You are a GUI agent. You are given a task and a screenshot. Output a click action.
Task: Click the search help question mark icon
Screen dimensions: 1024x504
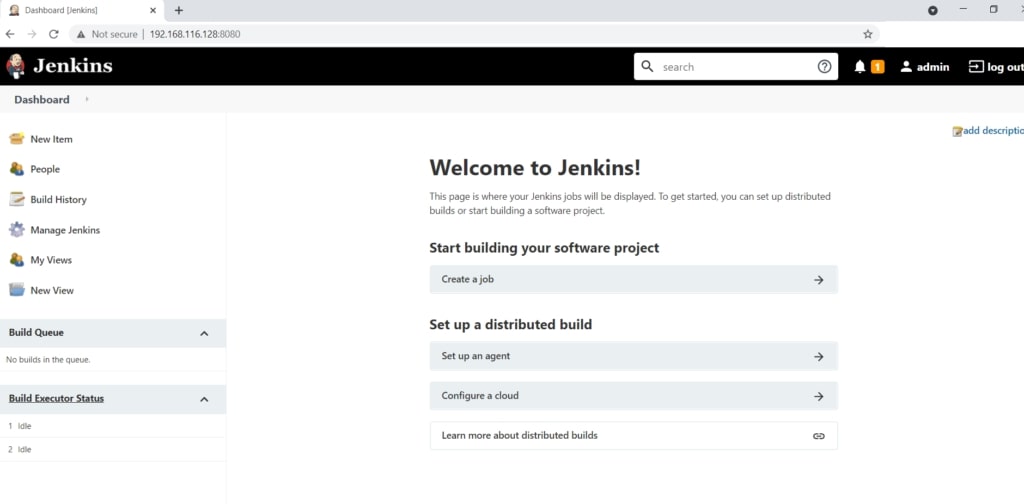tap(825, 67)
